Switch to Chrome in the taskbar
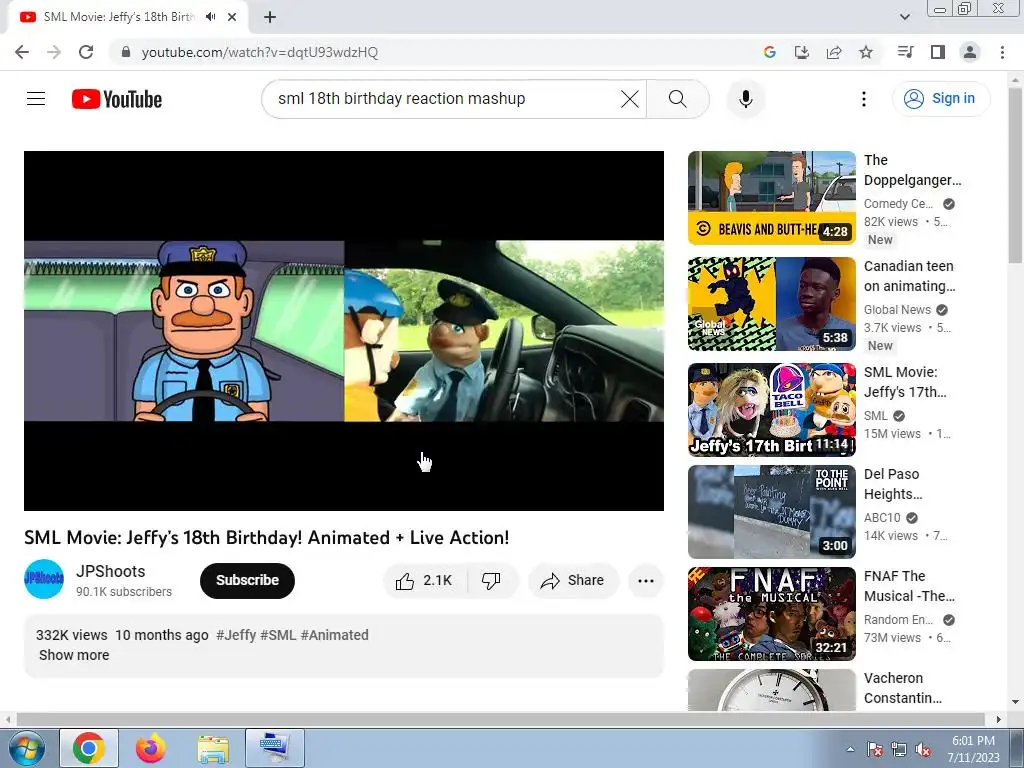This screenshot has height=768, width=1024. coord(89,748)
